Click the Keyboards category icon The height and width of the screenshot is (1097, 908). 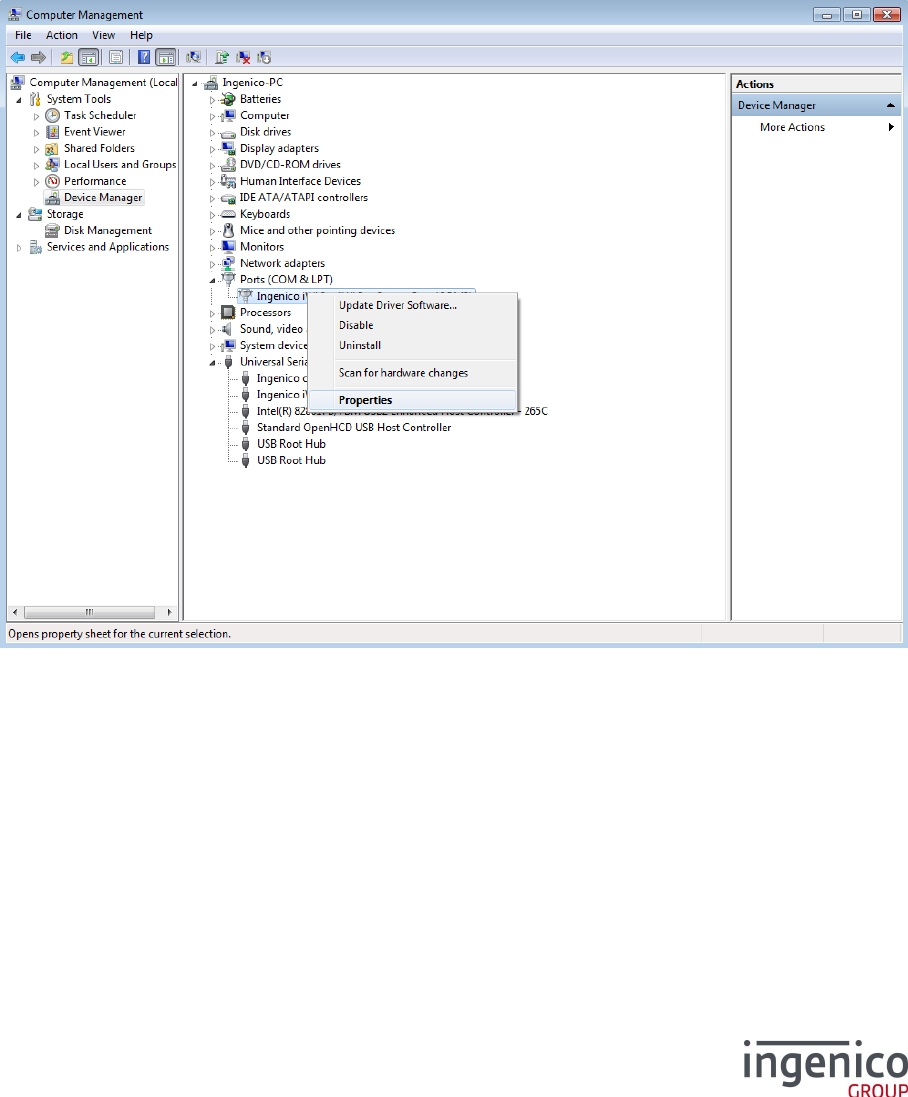228,214
